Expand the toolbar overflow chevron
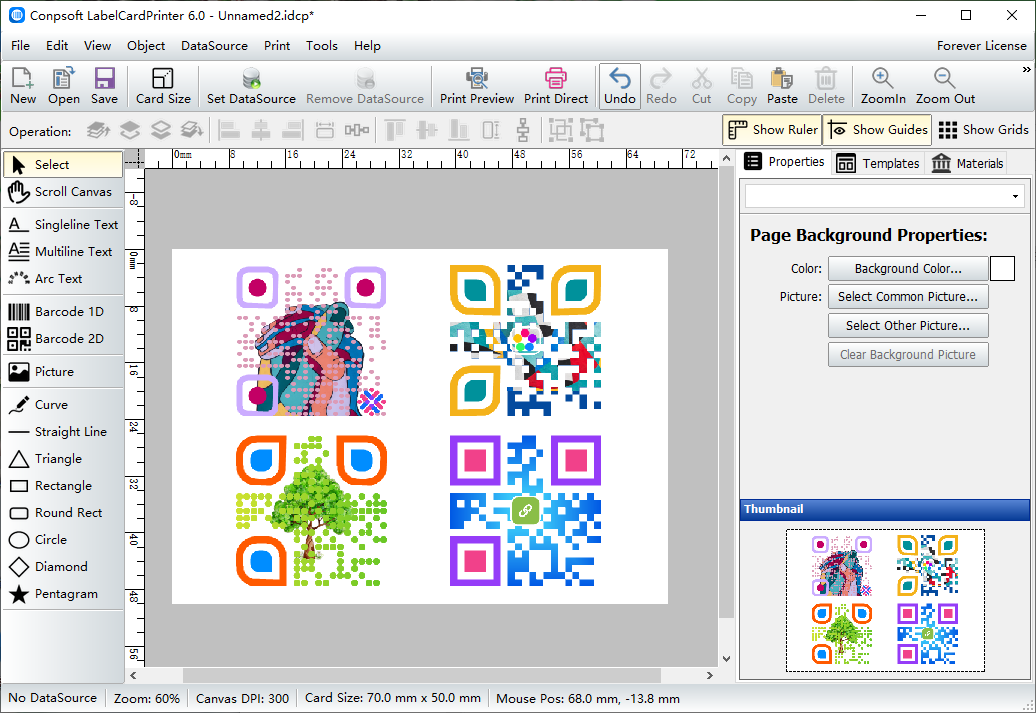Viewport: 1036px width, 713px height. pos(1026,69)
